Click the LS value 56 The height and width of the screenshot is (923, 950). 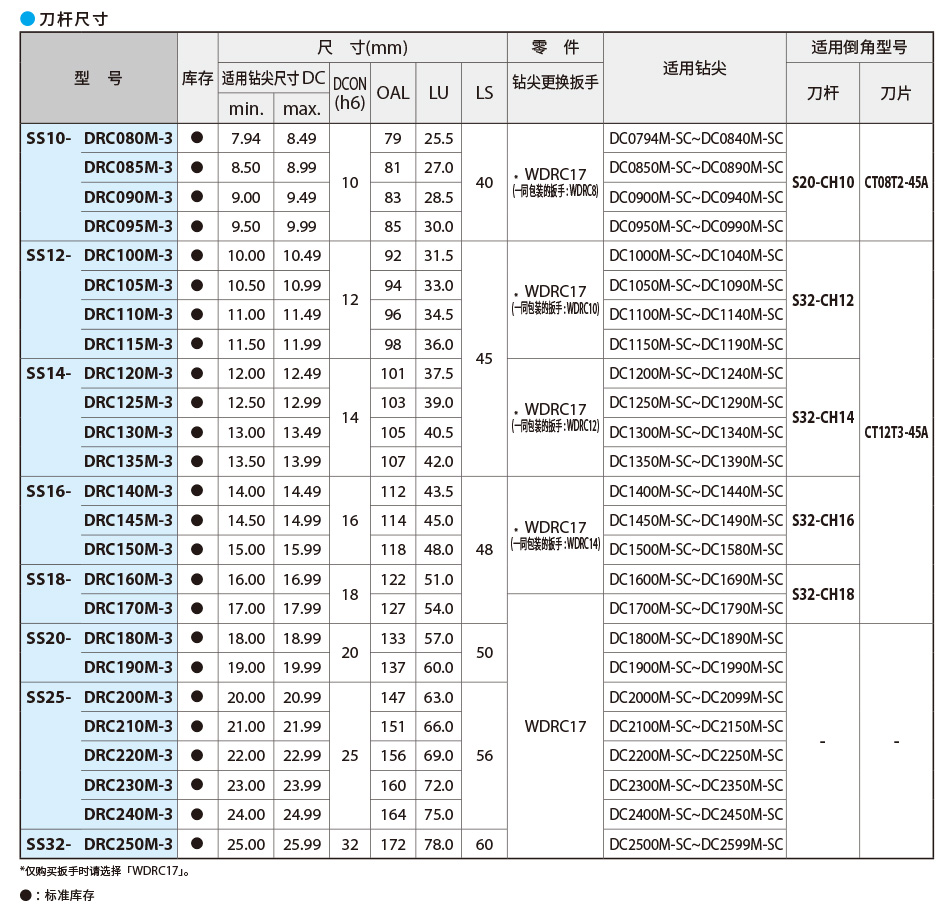(484, 755)
